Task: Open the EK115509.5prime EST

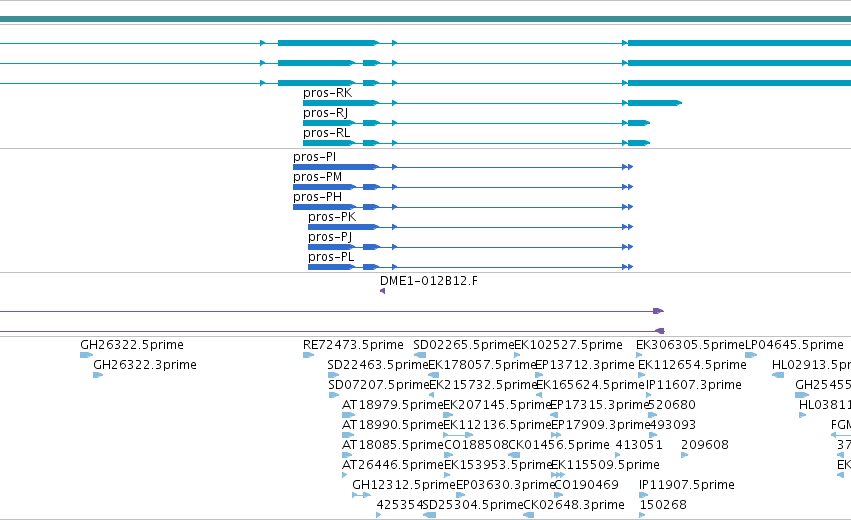Action: pyautogui.click(x=558, y=475)
